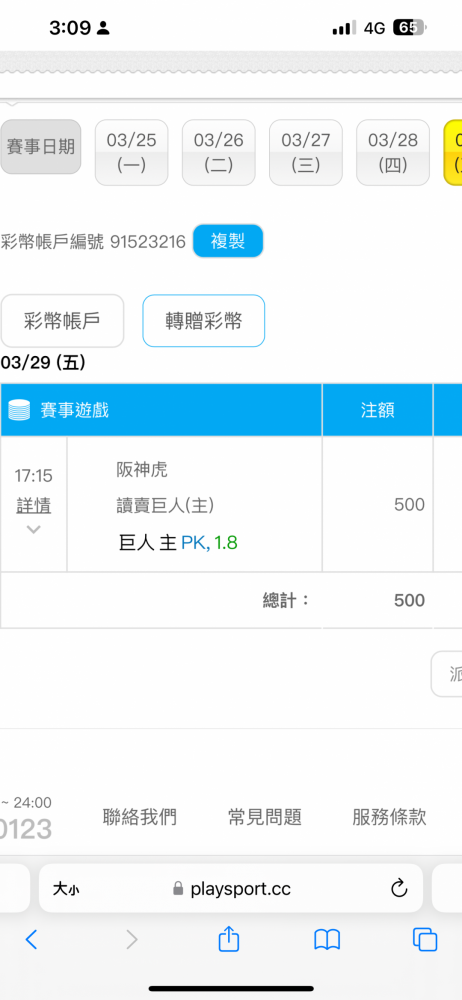Tap the coin stack icon in table header
This screenshot has height=1000, width=462.
pyautogui.click(x=20, y=410)
